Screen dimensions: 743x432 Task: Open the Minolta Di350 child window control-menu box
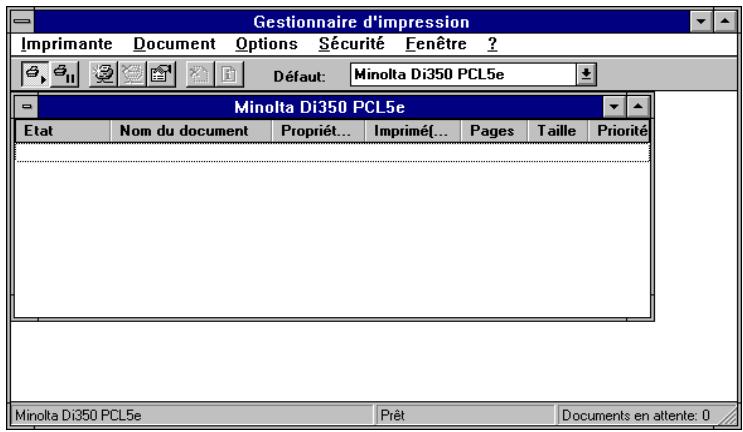(27, 107)
